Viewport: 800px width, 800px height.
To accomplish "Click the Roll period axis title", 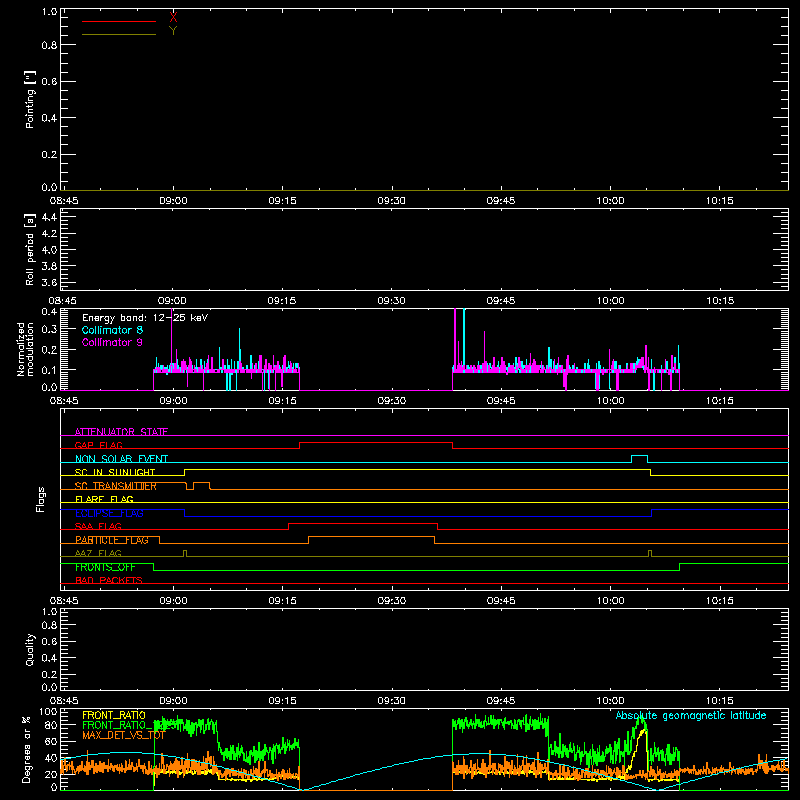I will 30,249.
